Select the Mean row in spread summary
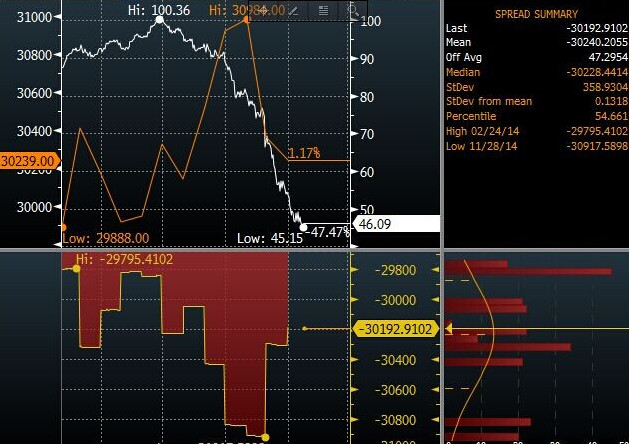The height and width of the screenshot is (444, 629). [x=536, y=43]
